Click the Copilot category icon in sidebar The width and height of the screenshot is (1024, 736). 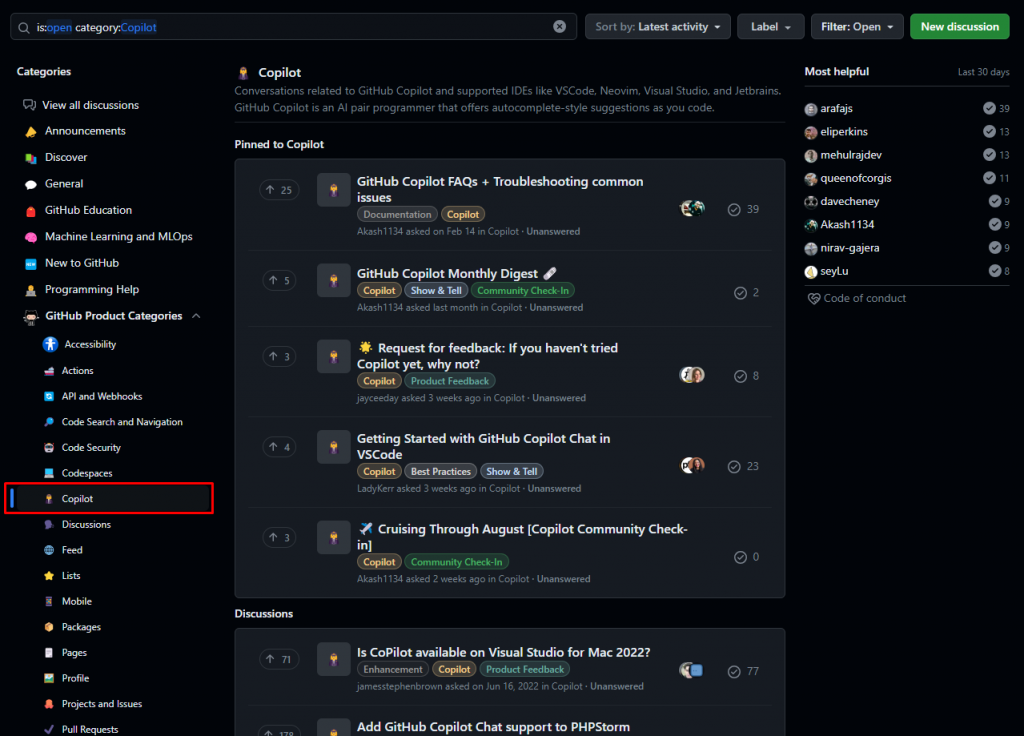point(49,499)
